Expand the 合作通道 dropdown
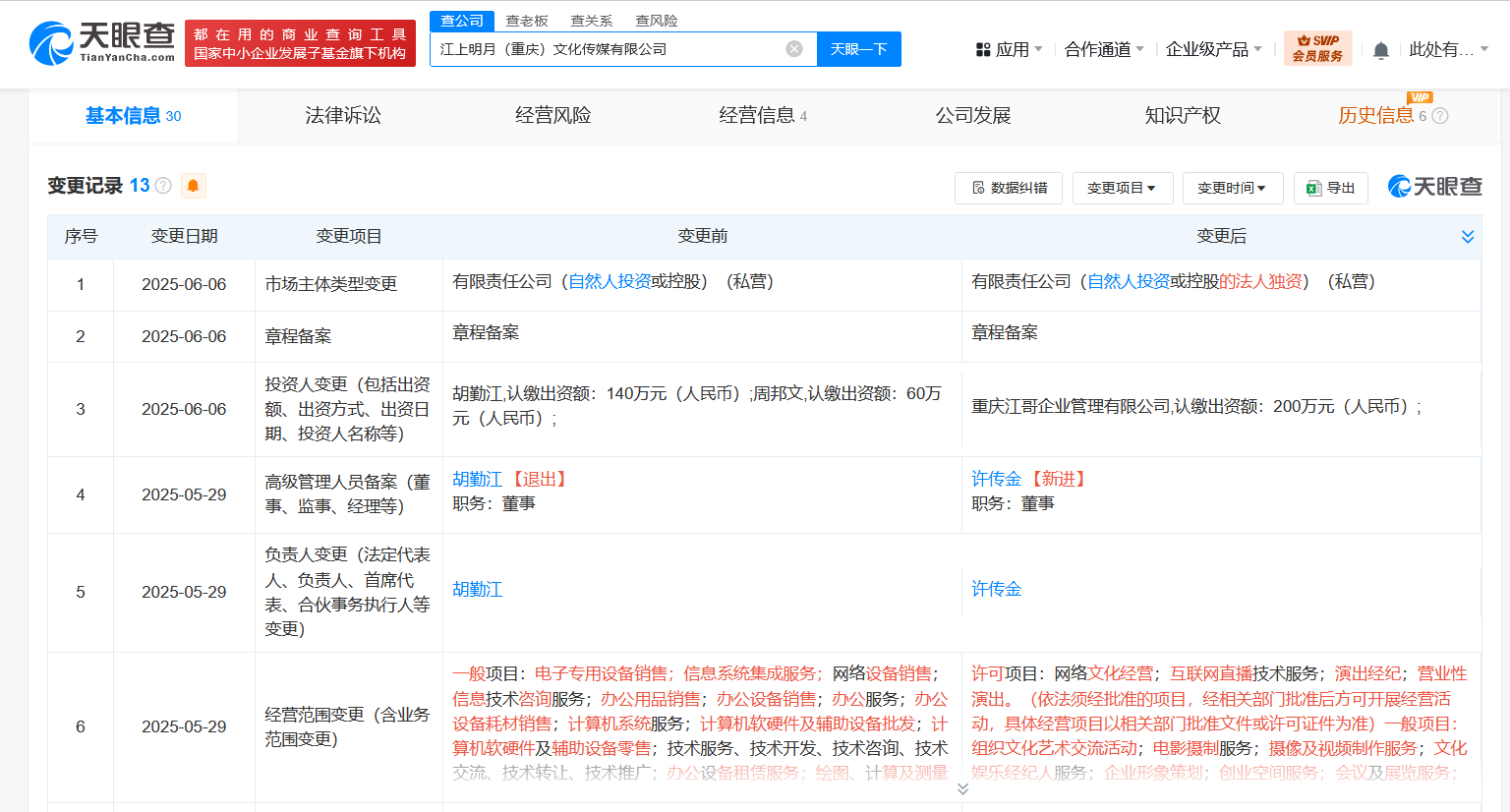Image resolution: width=1510 pixels, height=812 pixels. [x=1104, y=49]
